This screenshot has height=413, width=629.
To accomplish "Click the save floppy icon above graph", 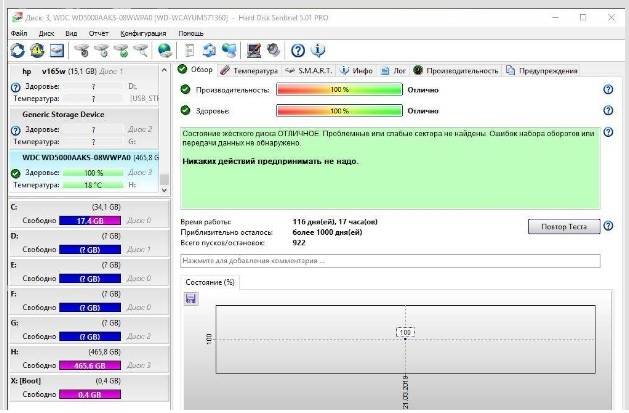I will pyautogui.click(x=191, y=298).
